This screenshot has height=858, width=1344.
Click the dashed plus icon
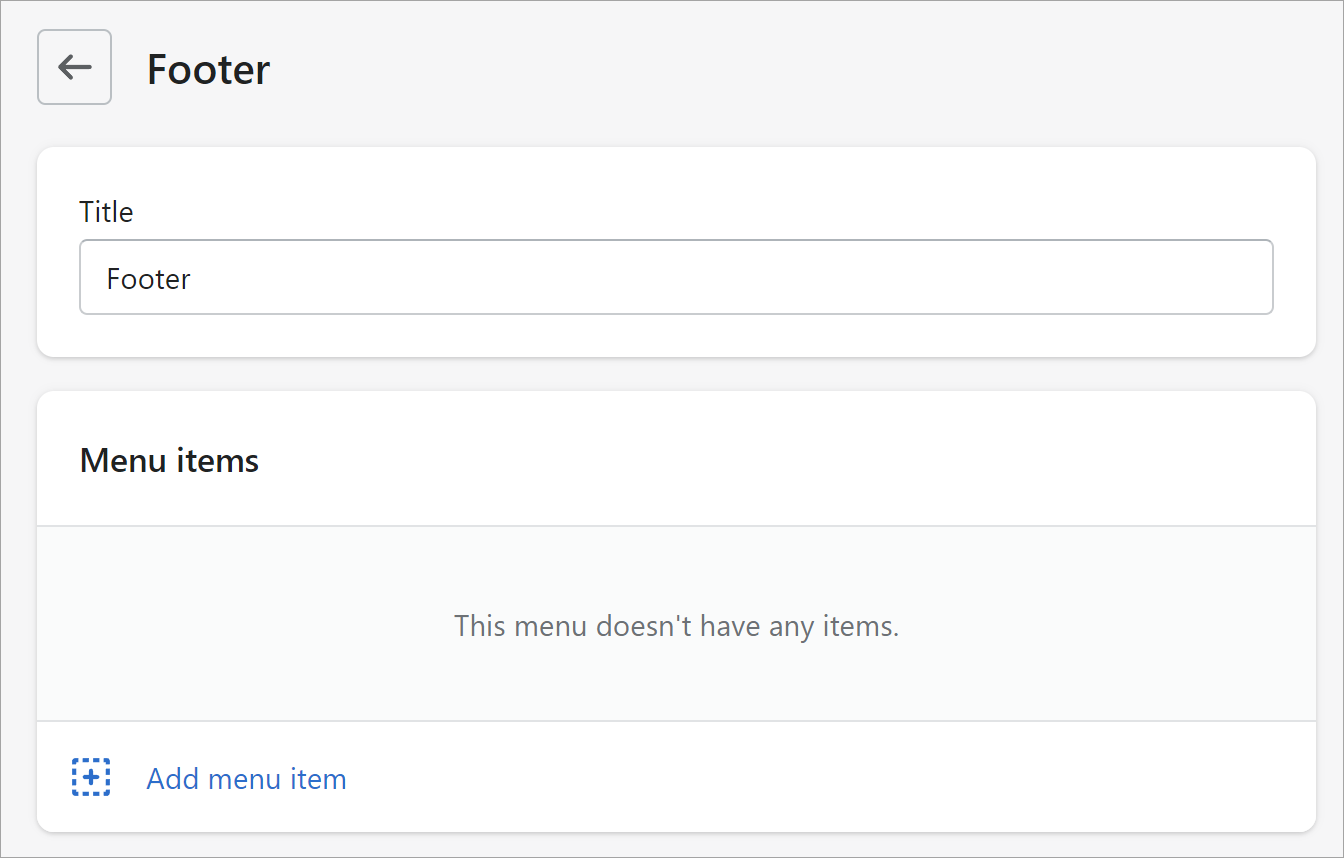(91, 777)
